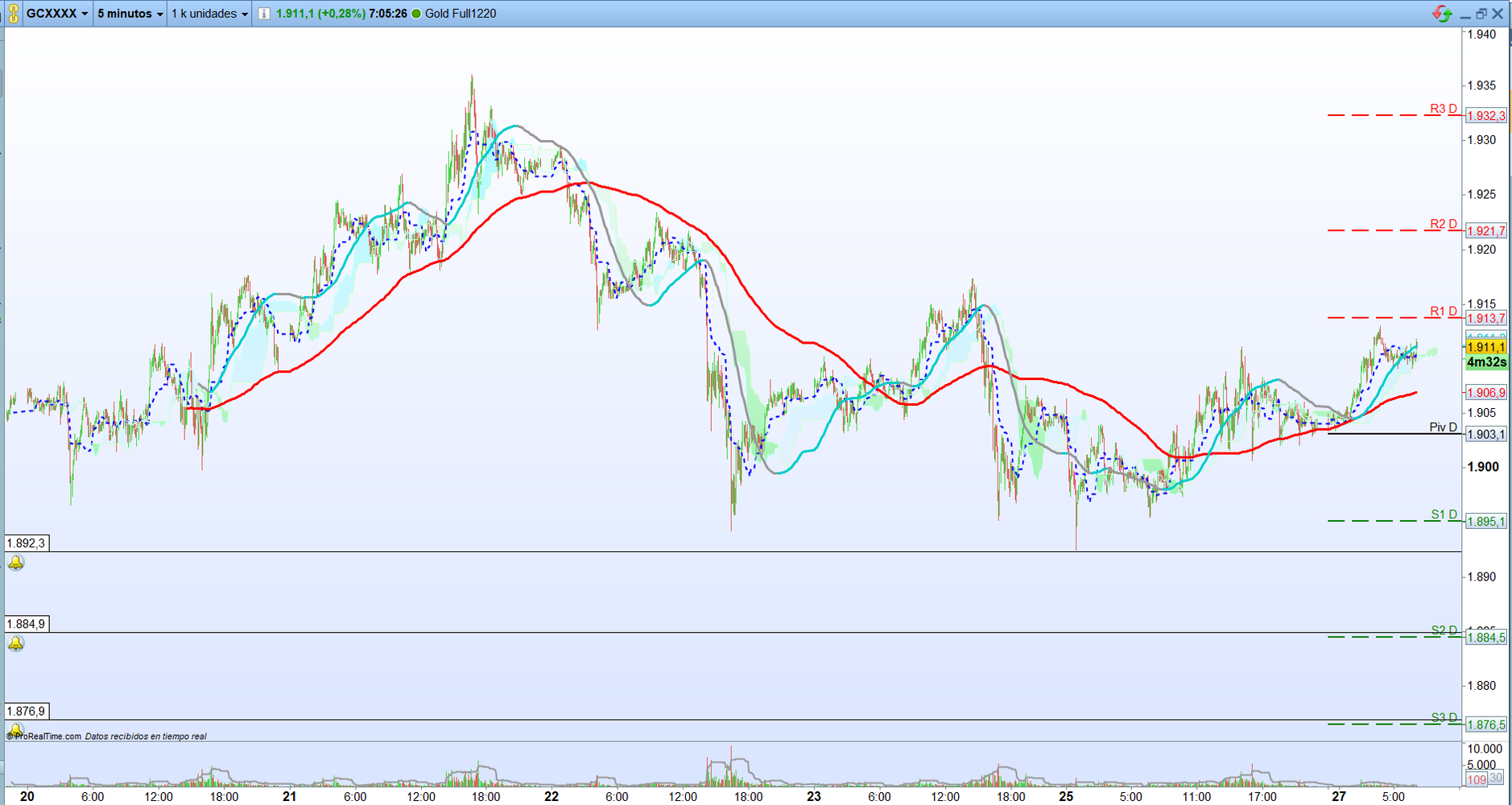Click the 1.932,3 price tag

pyautogui.click(x=1486, y=116)
